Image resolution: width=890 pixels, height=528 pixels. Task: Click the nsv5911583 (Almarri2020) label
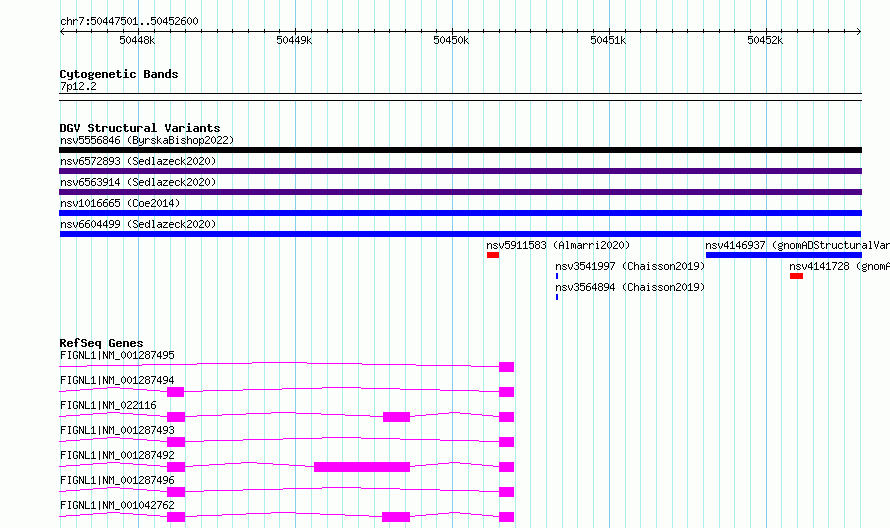tap(558, 245)
